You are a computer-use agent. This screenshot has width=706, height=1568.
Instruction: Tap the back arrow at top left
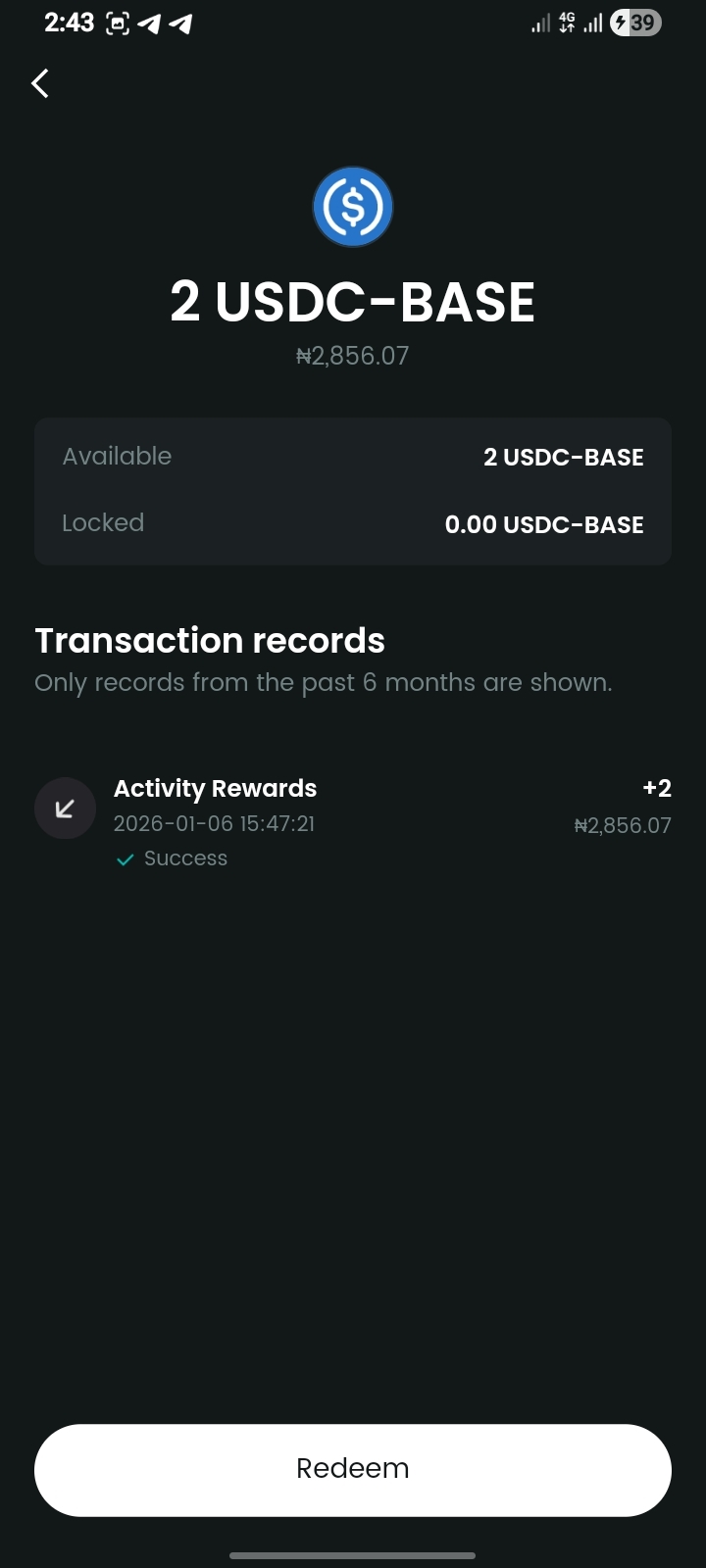tap(40, 84)
